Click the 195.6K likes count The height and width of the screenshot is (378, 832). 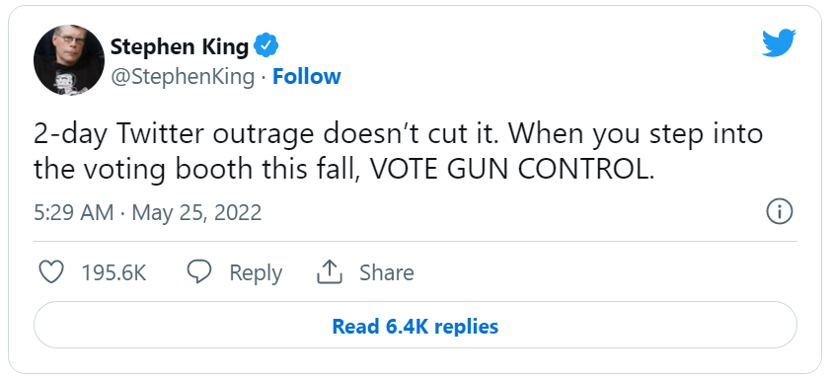click(x=114, y=272)
